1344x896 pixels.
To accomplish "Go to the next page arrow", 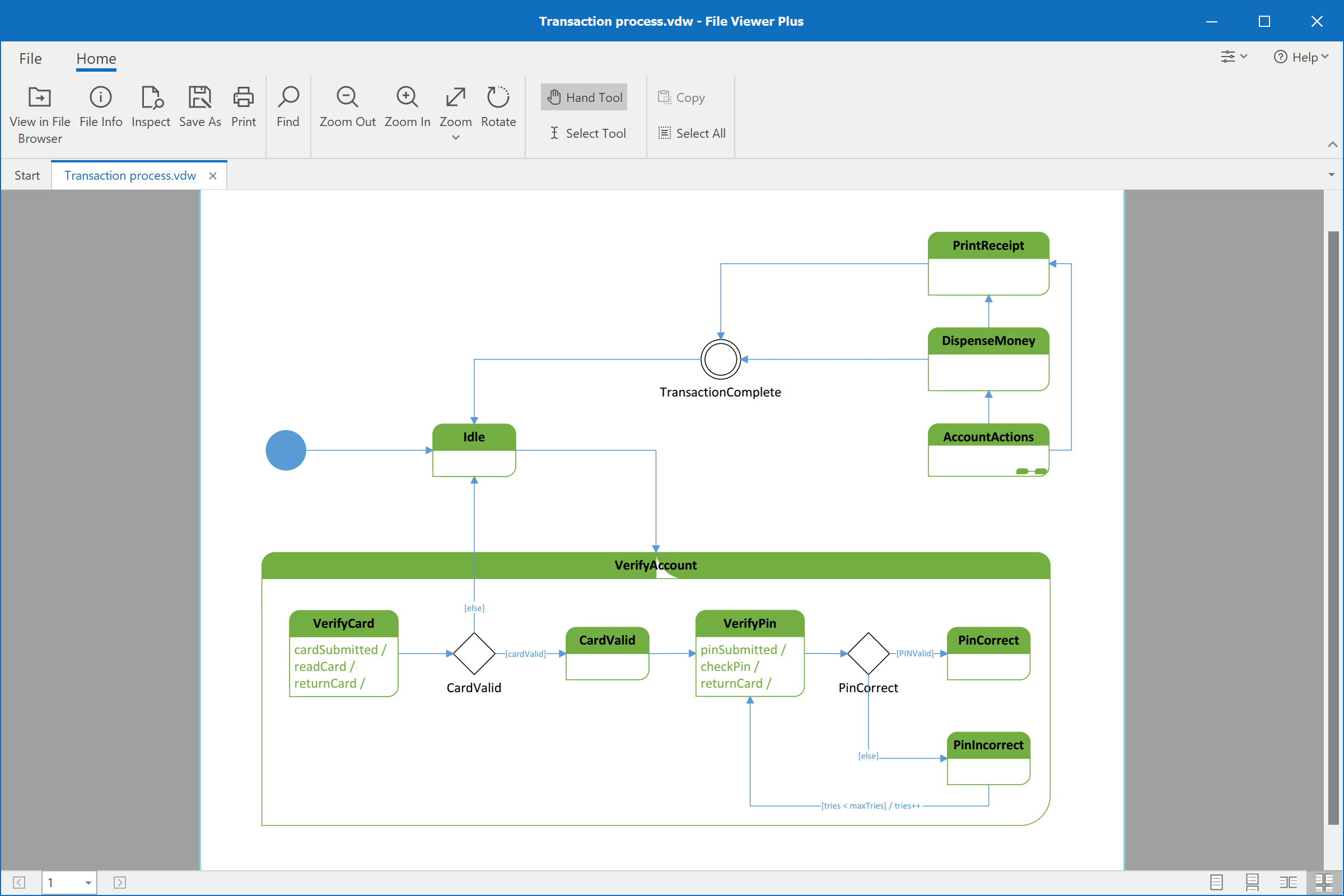I will (119, 883).
